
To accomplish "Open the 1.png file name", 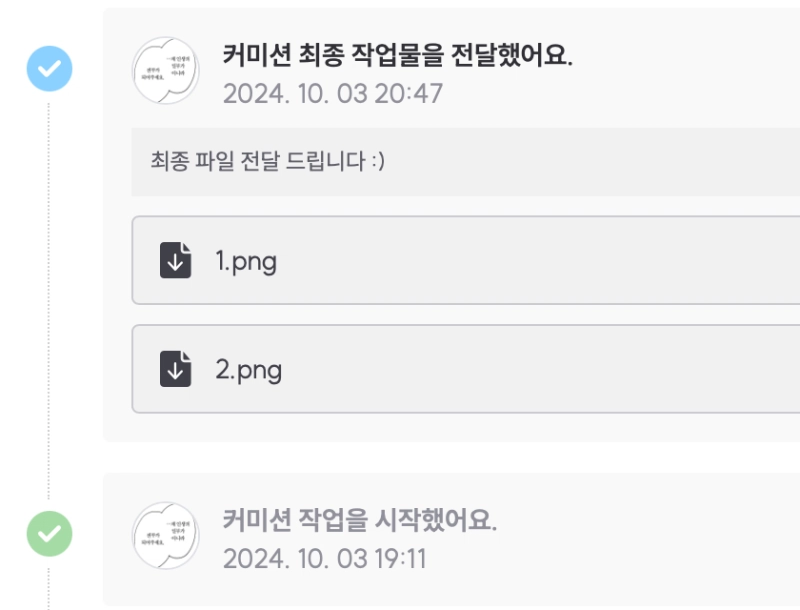I will pyautogui.click(x=246, y=262).
